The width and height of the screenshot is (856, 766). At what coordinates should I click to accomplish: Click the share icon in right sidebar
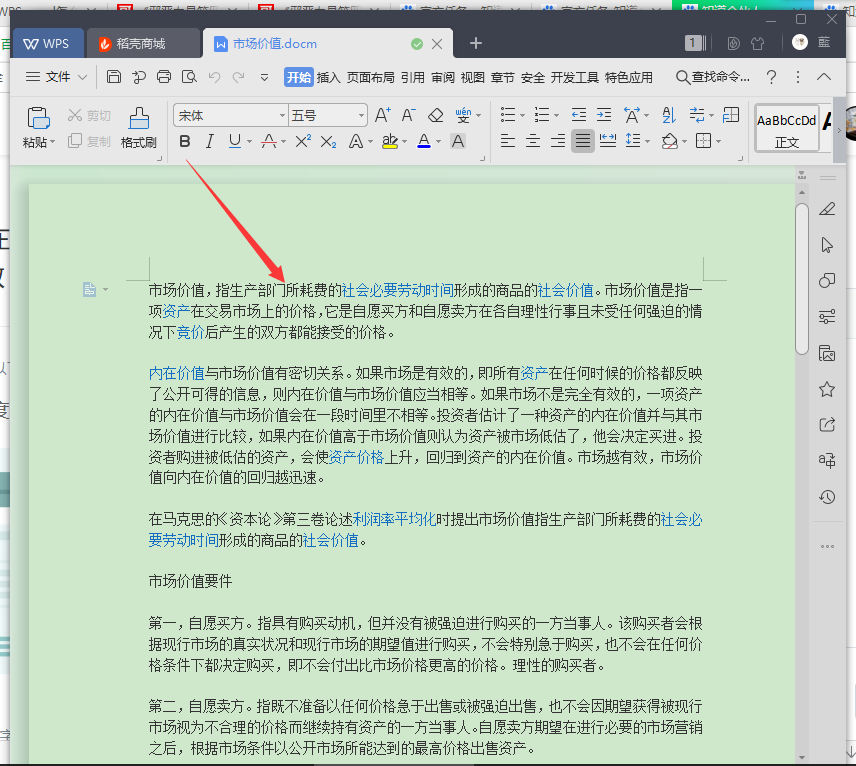[x=827, y=424]
